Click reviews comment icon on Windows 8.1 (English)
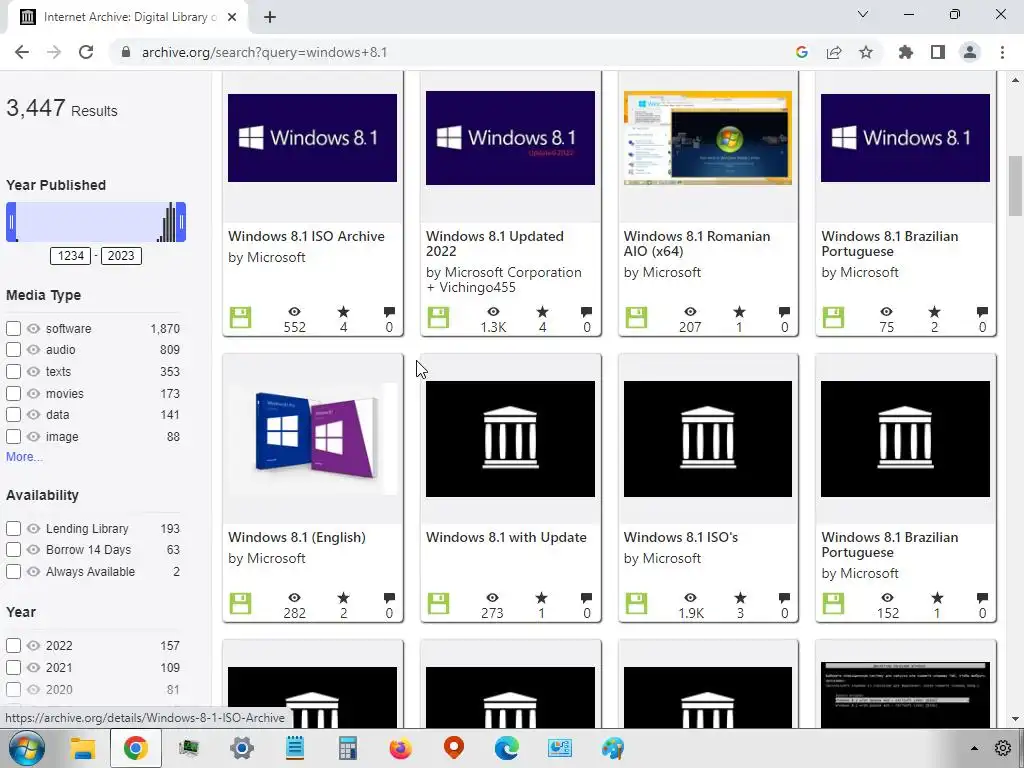Viewport: 1024px width, 768px height. 389,598
